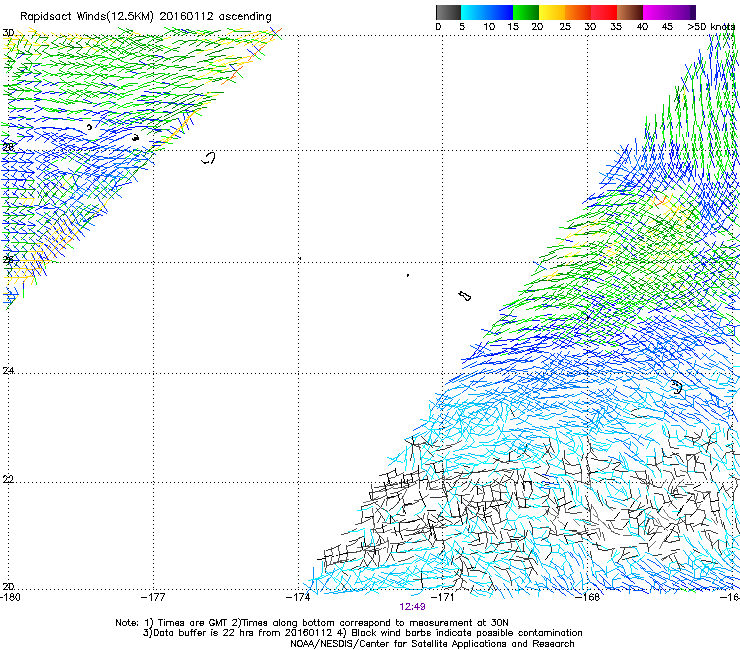Click the gray 0-5 knots legend swatch
Image resolution: width=740 pixels, height=650 pixels.
[x=448, y=12]
